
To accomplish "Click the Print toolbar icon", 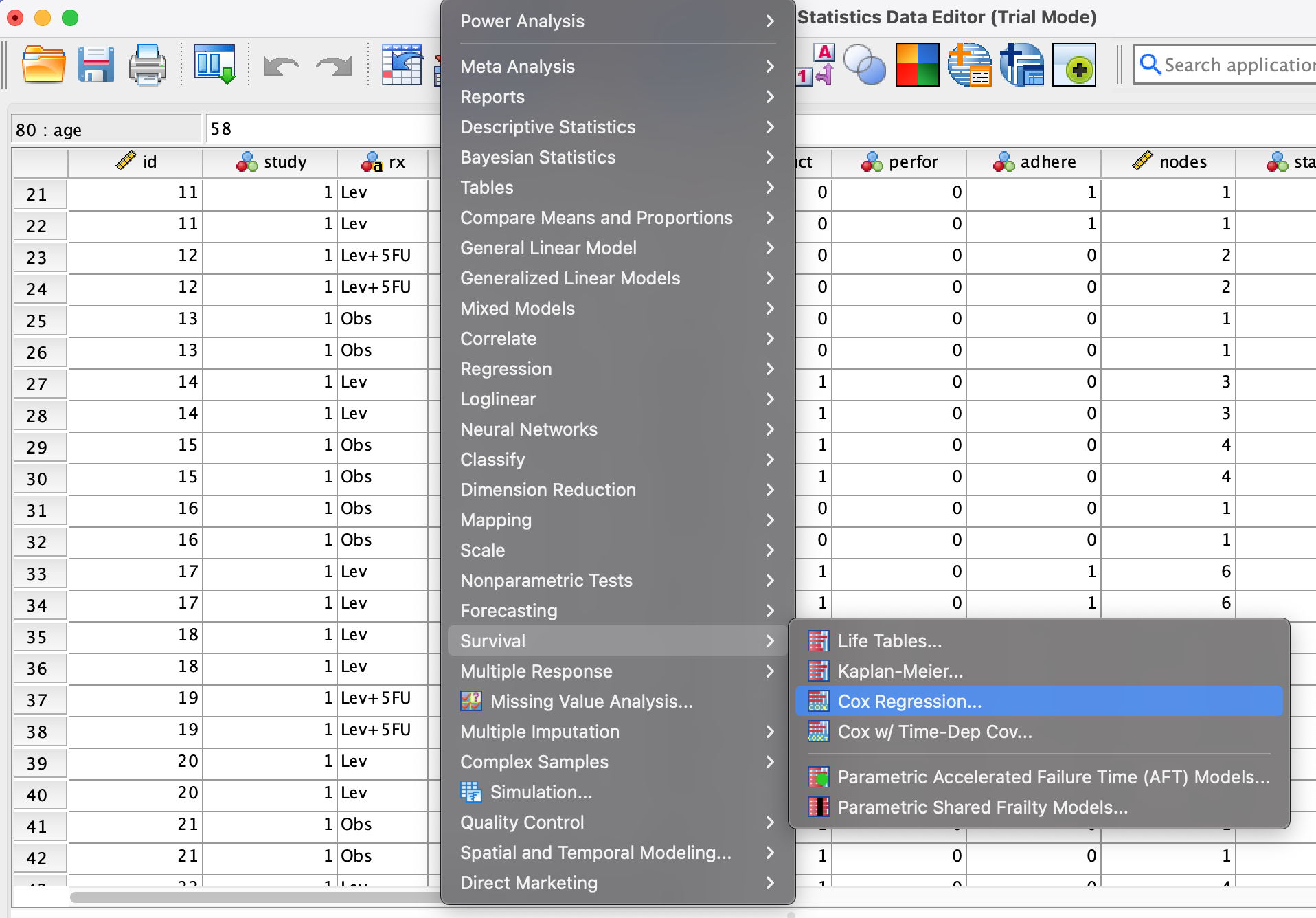I will [x=148, y=65].
